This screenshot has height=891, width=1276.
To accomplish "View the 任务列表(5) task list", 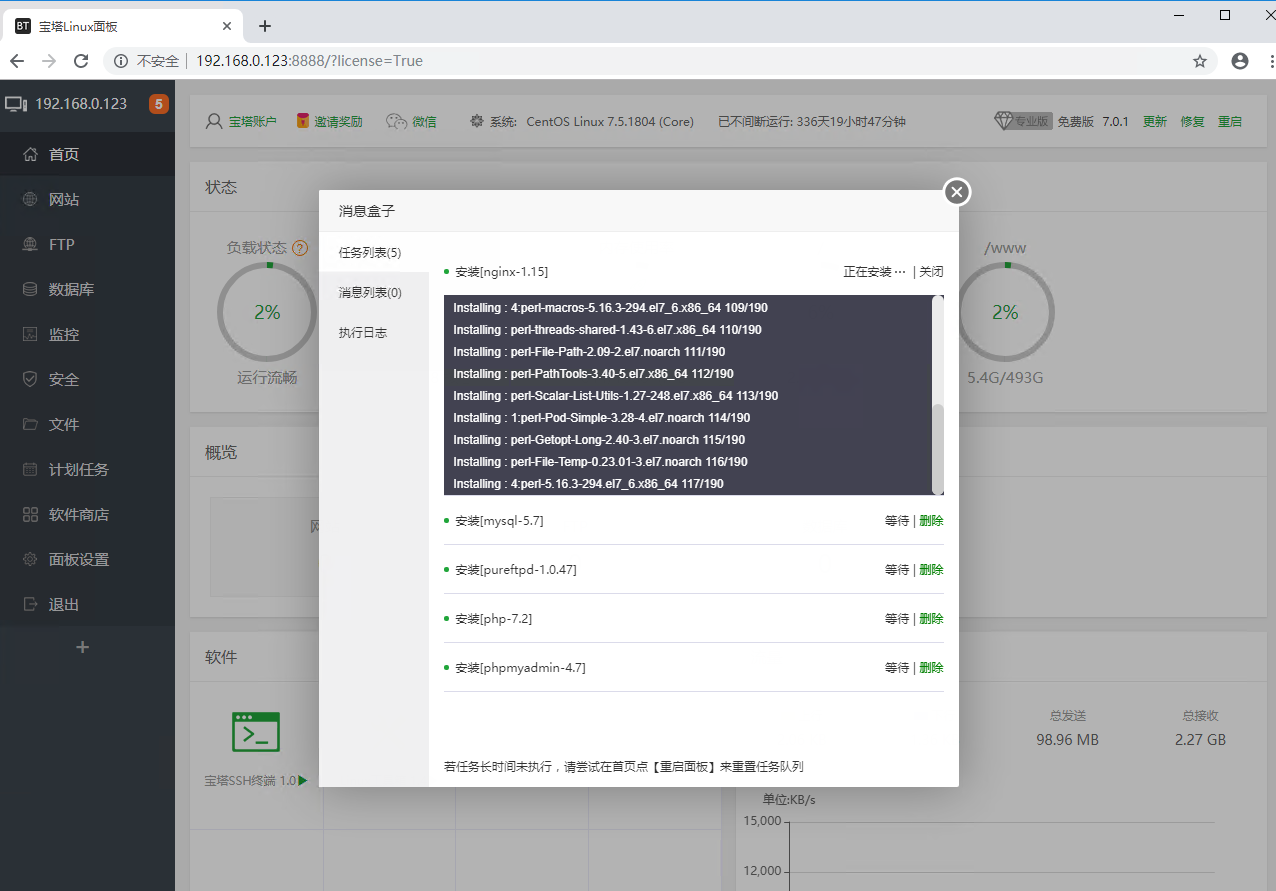I will click(368, 252).
